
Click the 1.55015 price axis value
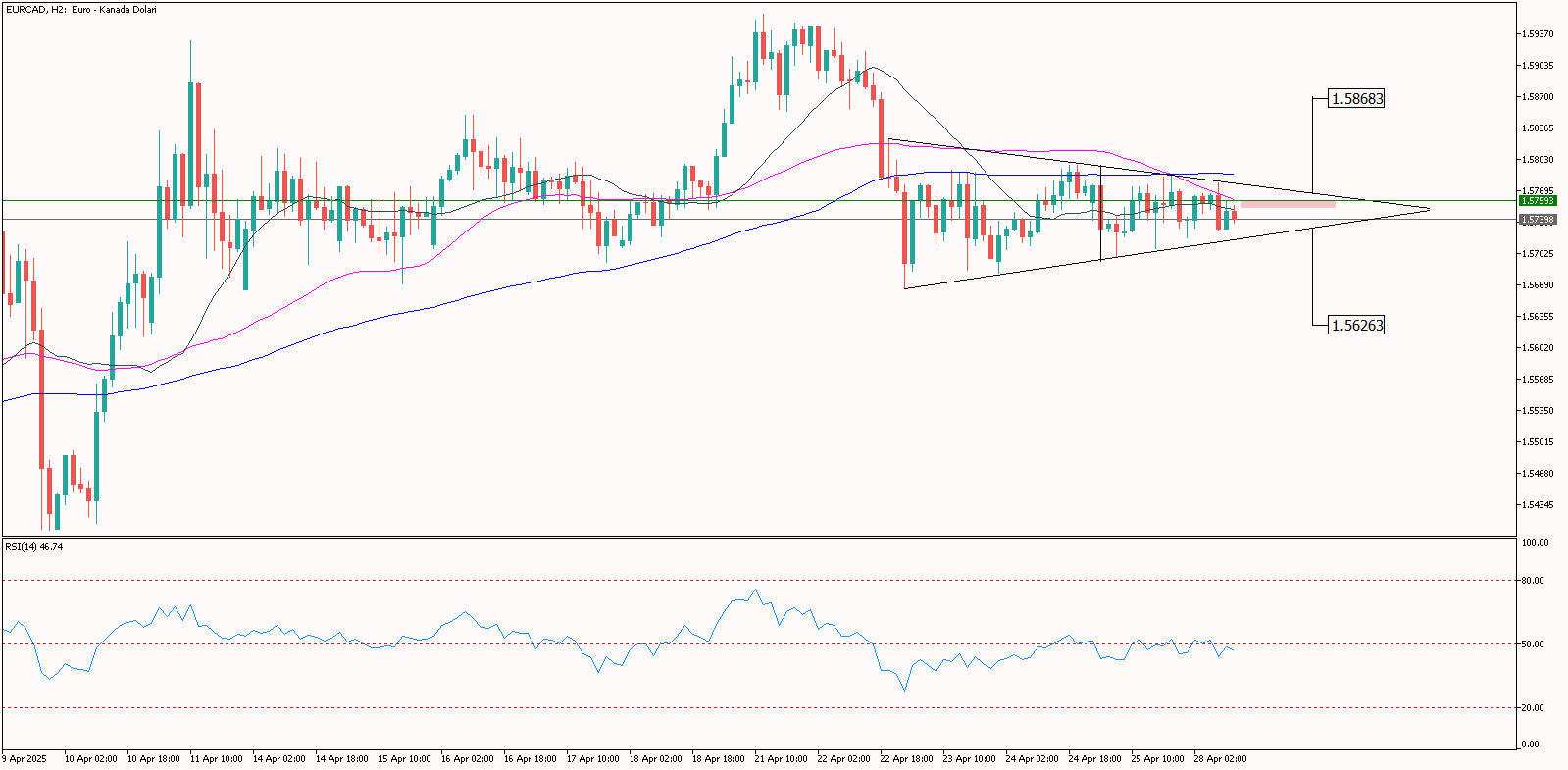[1540, 442]
